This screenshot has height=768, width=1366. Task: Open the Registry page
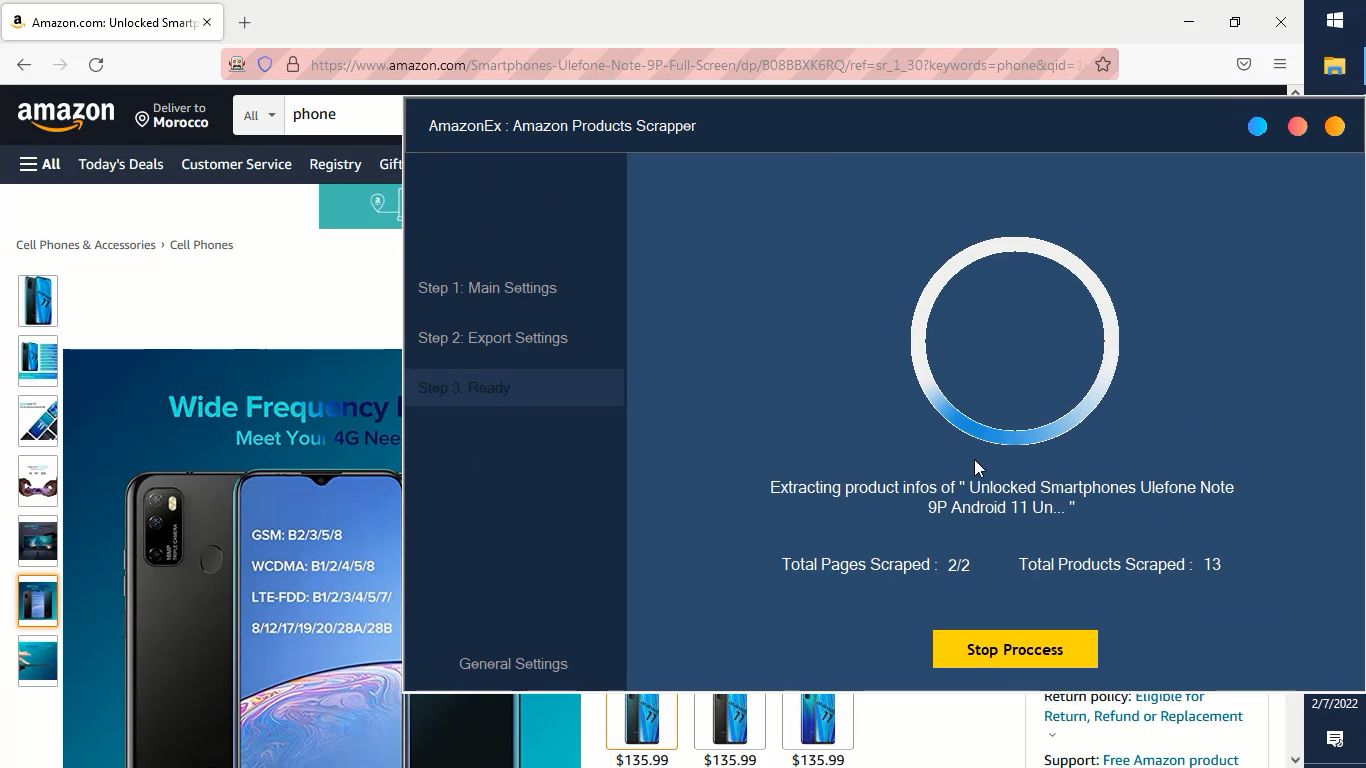coord(335,164)
